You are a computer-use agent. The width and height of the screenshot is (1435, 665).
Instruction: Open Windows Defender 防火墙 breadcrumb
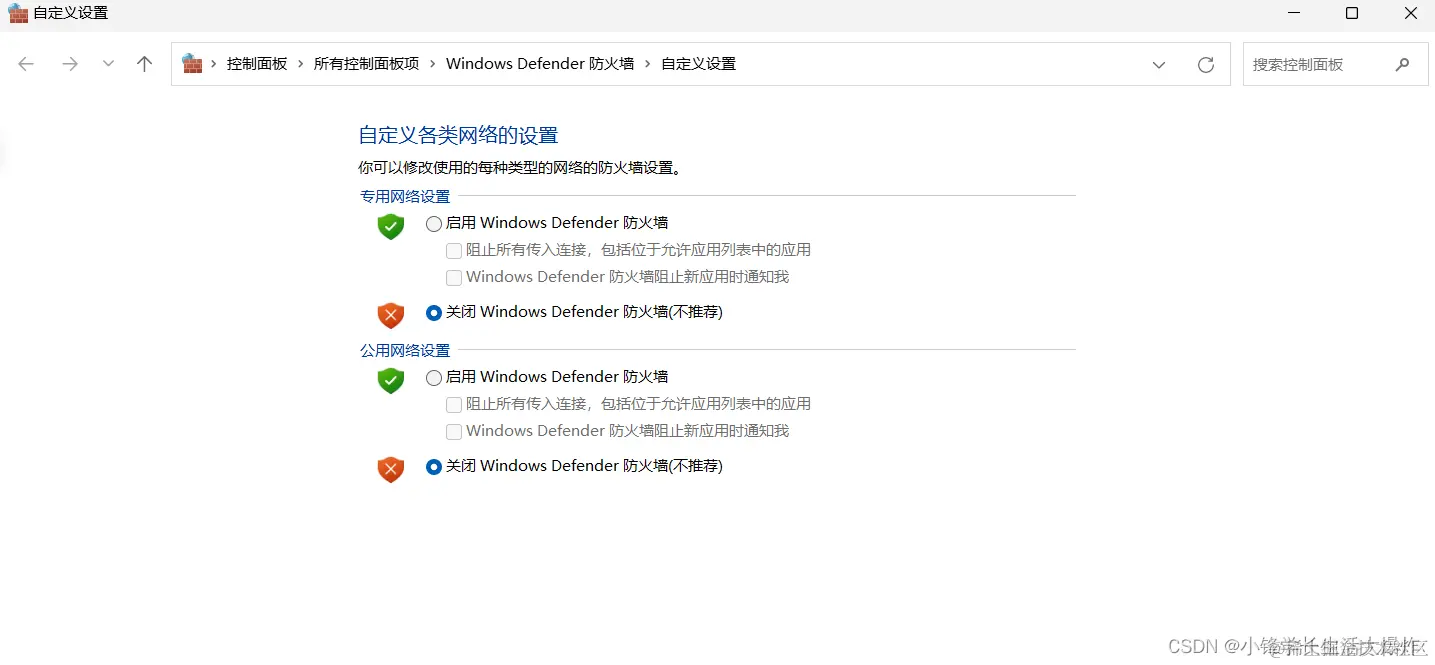(540, 64)
